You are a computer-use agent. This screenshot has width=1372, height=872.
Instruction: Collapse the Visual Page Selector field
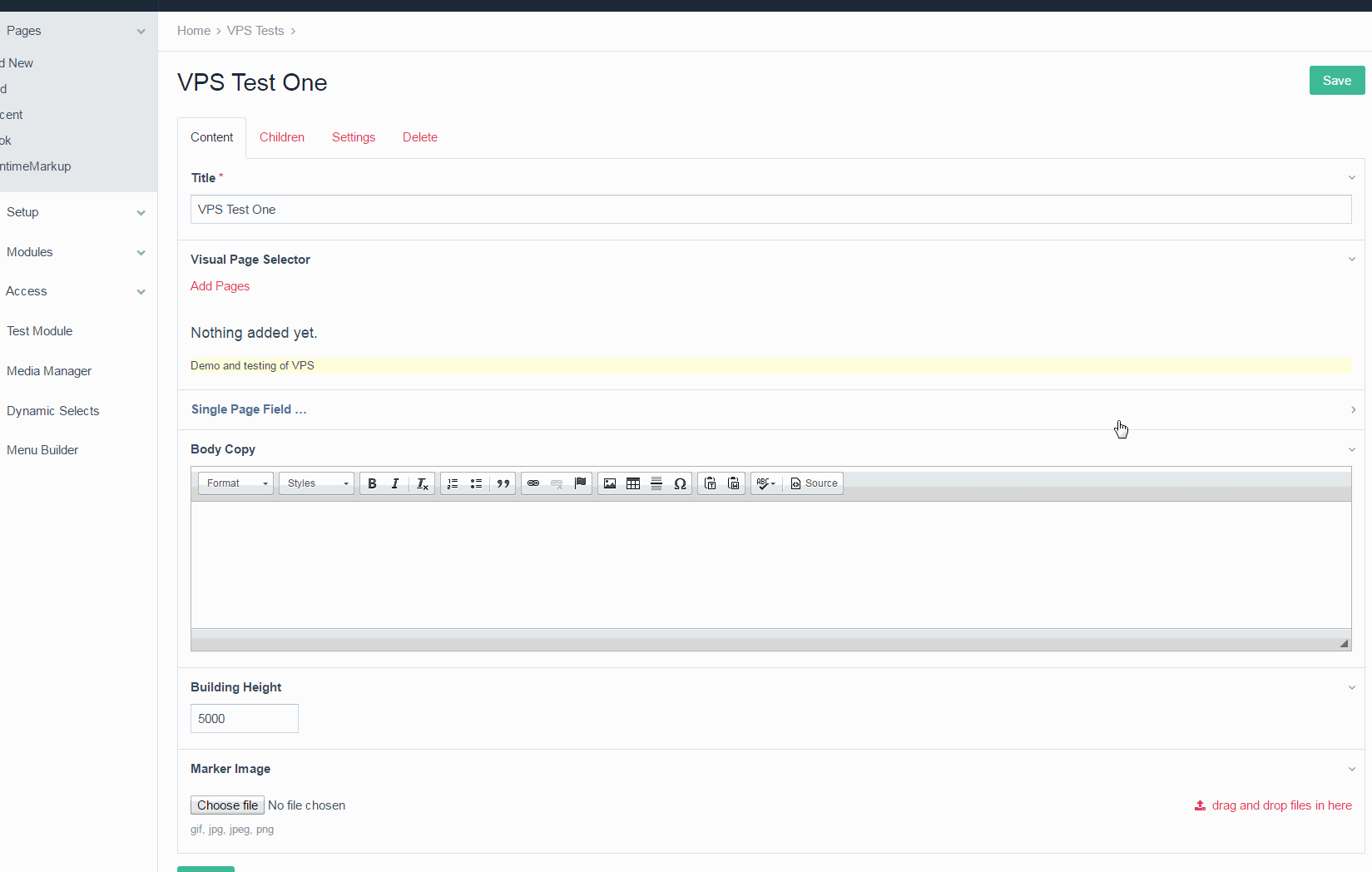pos(1351,260)
